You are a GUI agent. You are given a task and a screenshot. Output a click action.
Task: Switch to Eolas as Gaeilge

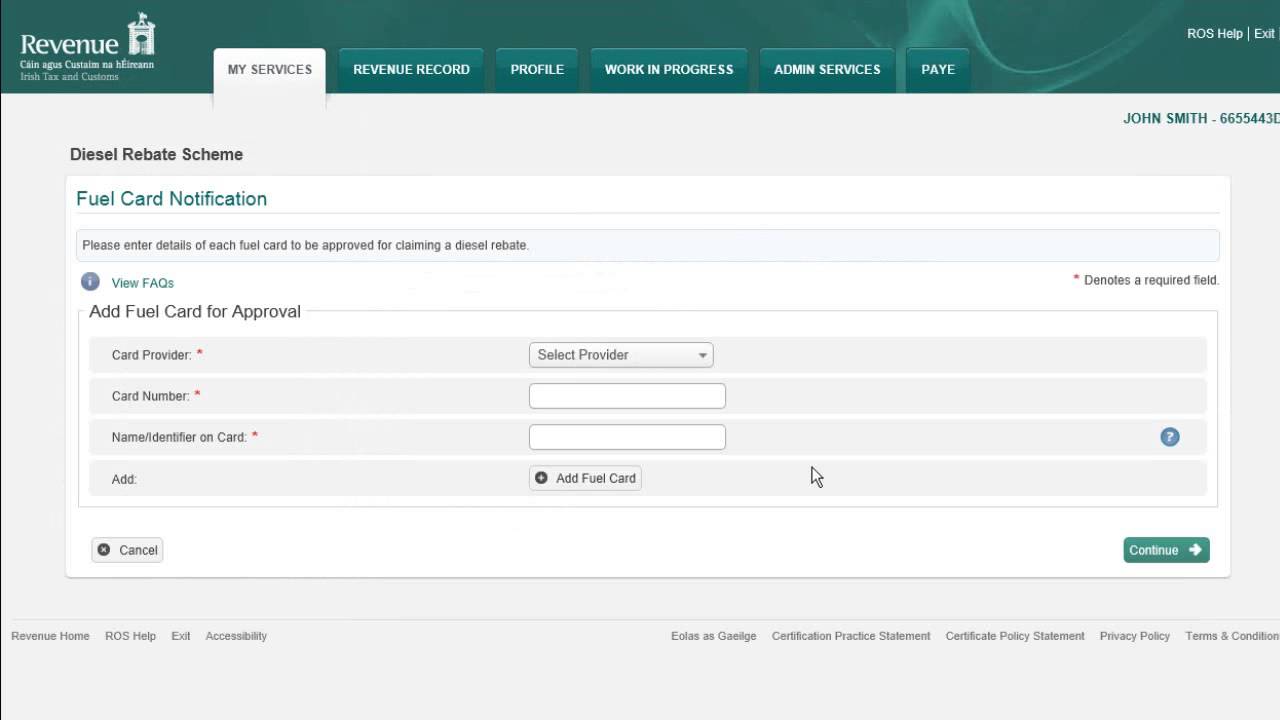pyautogui.click(x=713, y=636)
